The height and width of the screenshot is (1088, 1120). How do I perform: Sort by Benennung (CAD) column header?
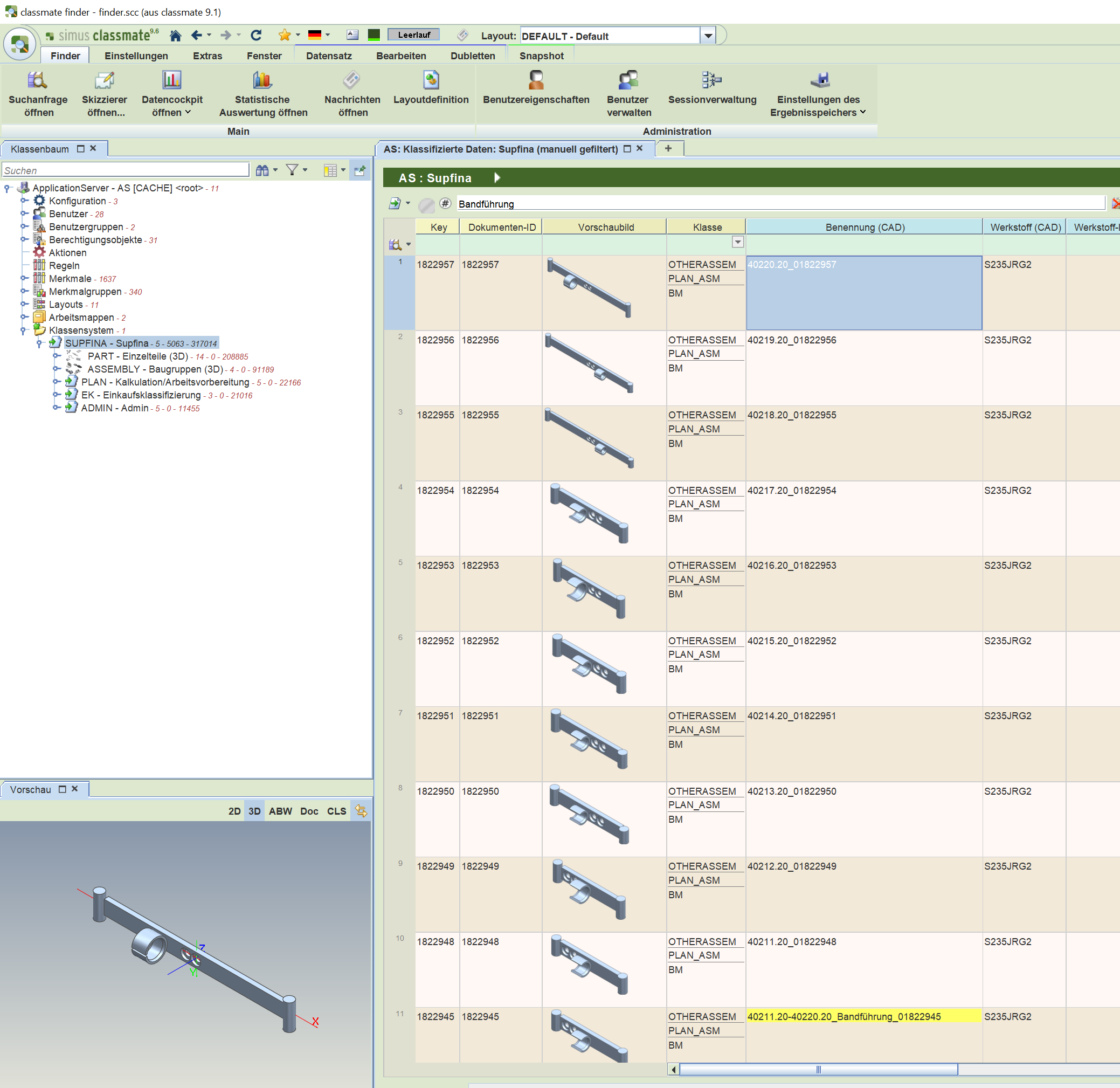(865, 227)
